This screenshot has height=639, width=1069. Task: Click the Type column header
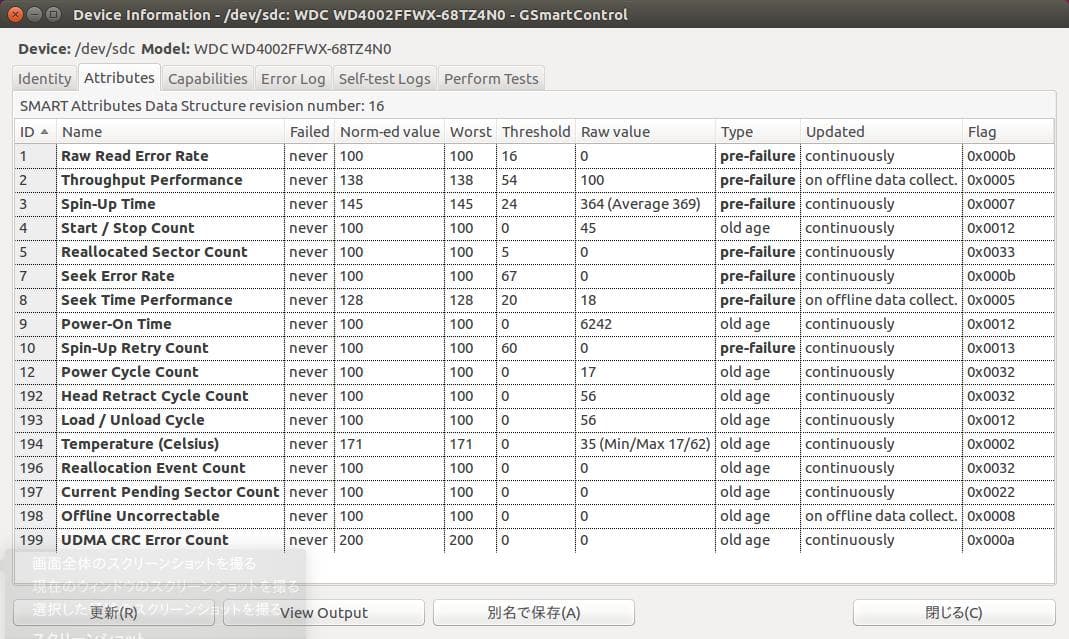click(757, 132)
